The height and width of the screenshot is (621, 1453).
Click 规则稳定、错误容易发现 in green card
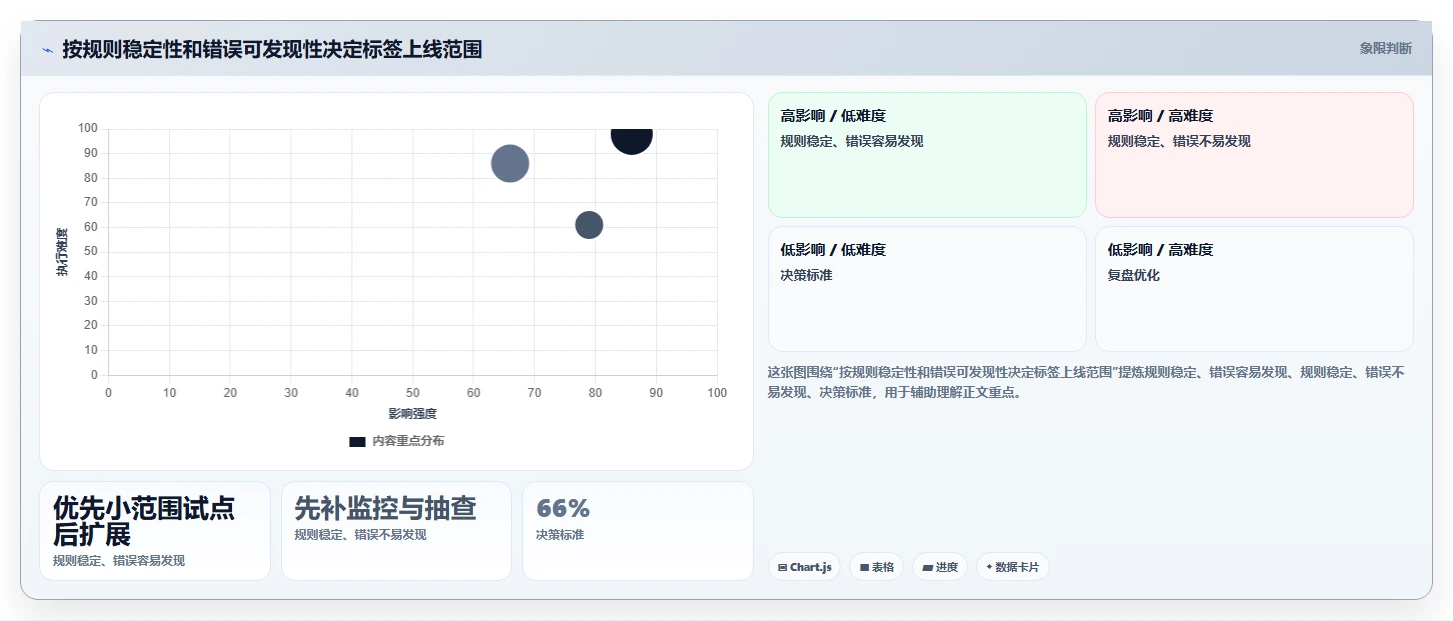[852, 141]
